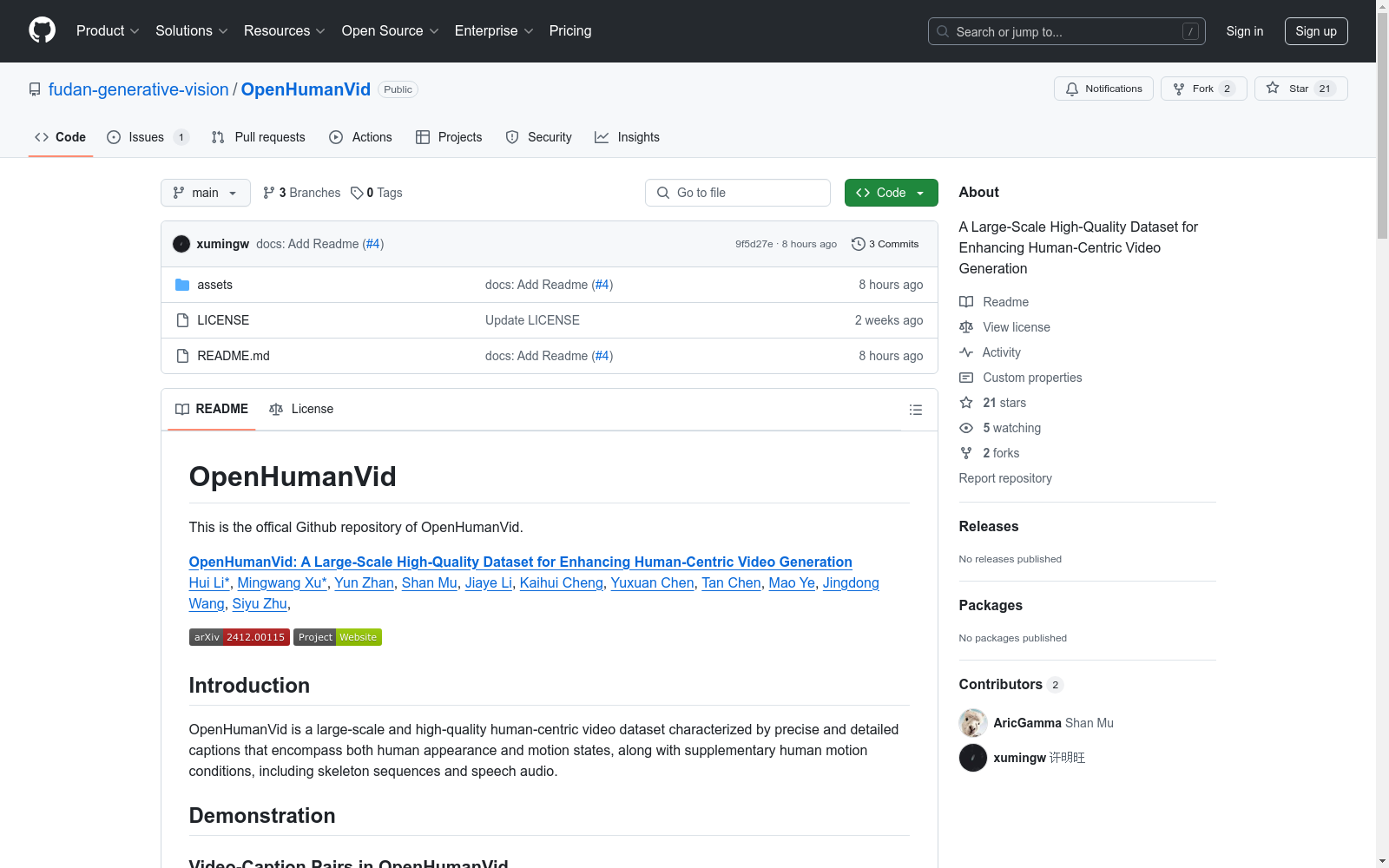View 3 Commits history
The width and height of the screenshot is (1389, 868).
pos(885,244)
